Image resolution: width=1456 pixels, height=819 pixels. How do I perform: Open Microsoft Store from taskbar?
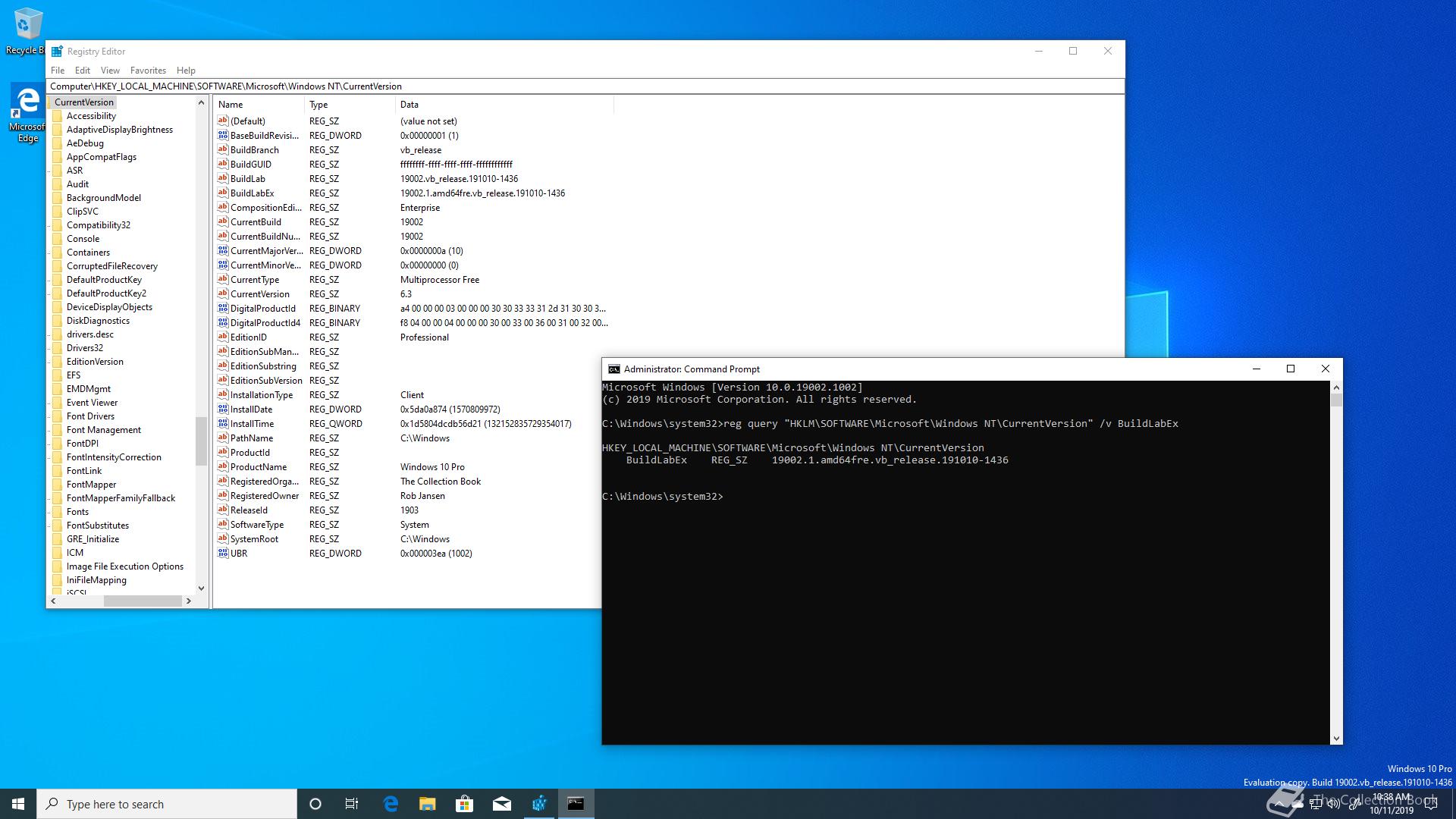coord(465,804)
